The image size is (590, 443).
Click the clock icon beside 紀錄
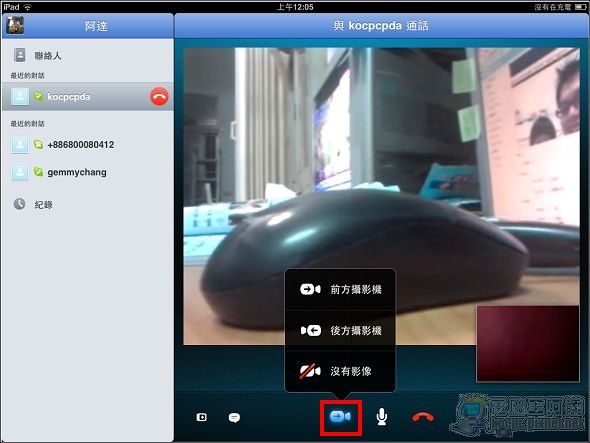(x=20, y=204)
